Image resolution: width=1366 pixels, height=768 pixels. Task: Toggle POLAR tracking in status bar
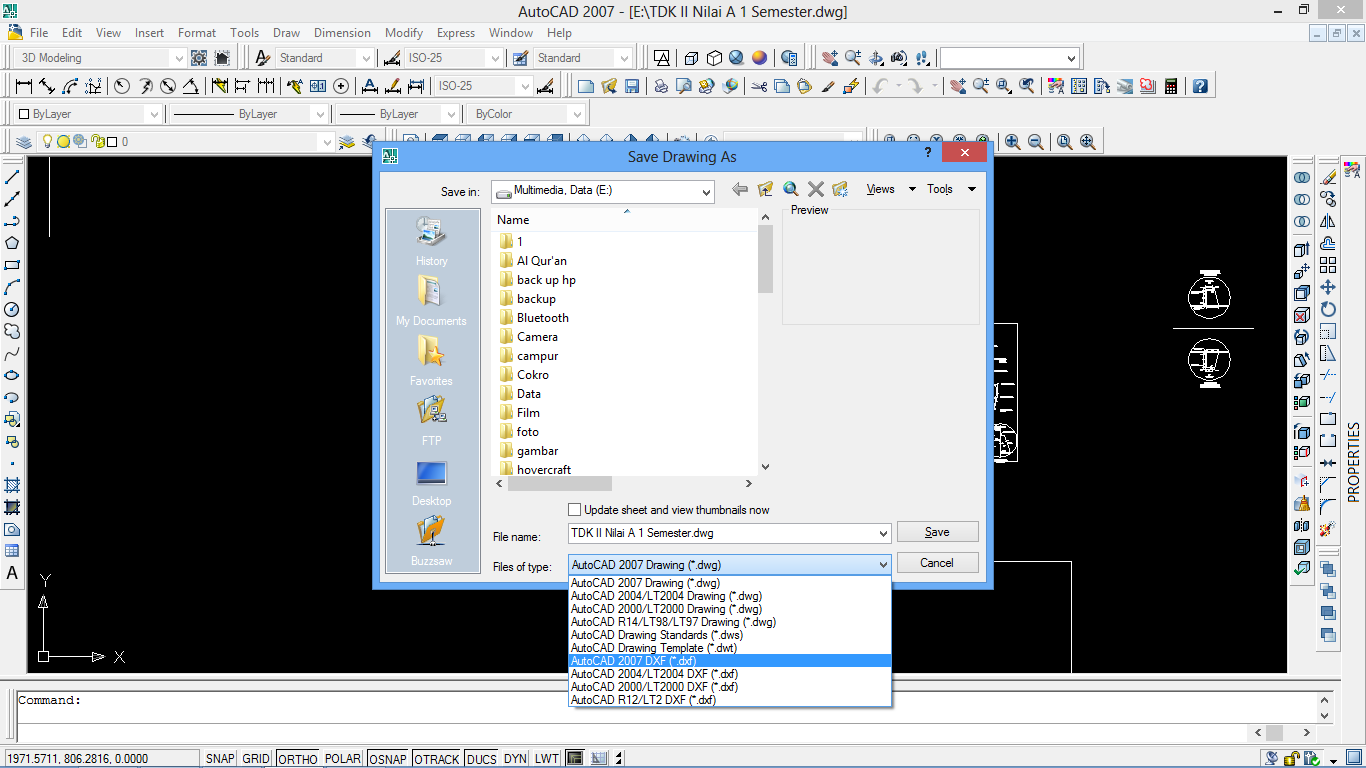tap(343, 759)
